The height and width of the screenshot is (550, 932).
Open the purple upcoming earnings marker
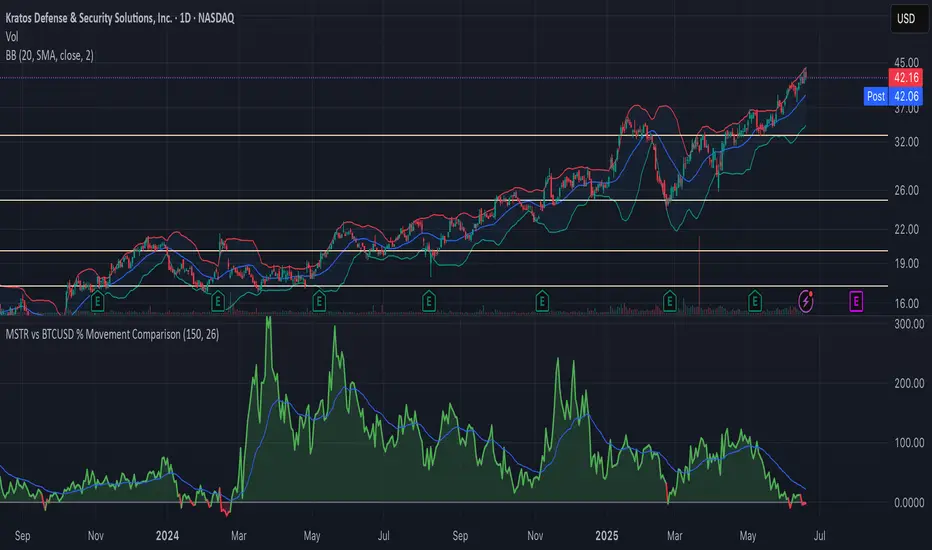[x=857, y=299]
